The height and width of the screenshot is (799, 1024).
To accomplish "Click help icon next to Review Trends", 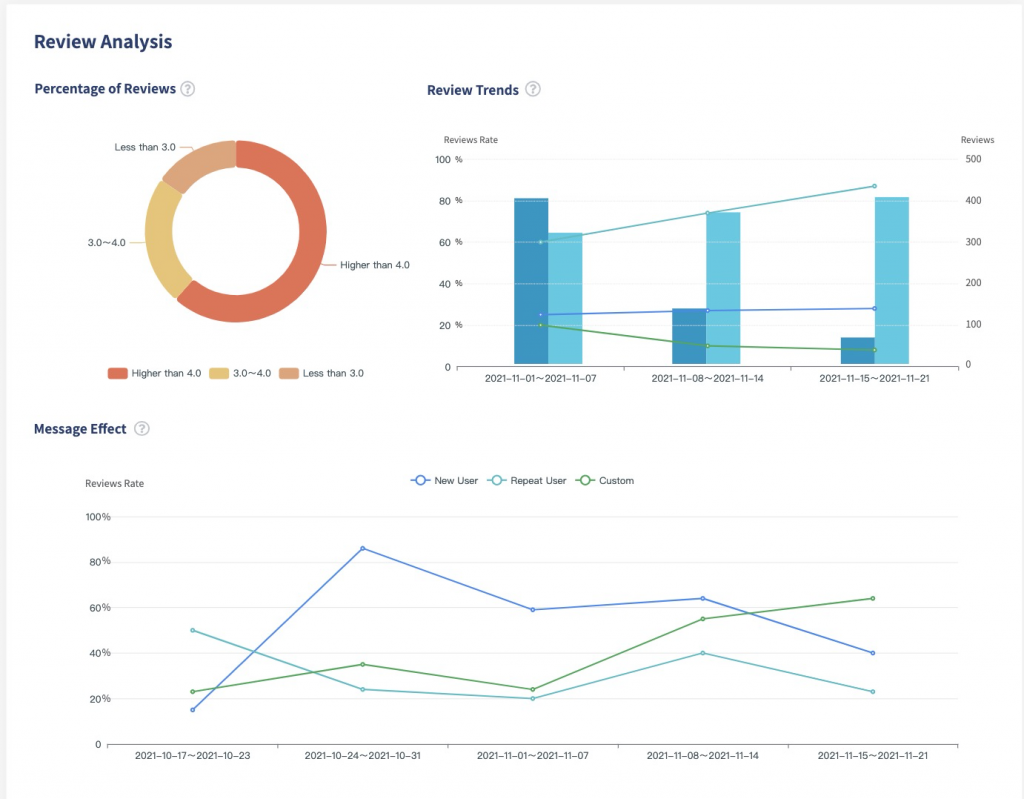I will click(x=533, y=89).
